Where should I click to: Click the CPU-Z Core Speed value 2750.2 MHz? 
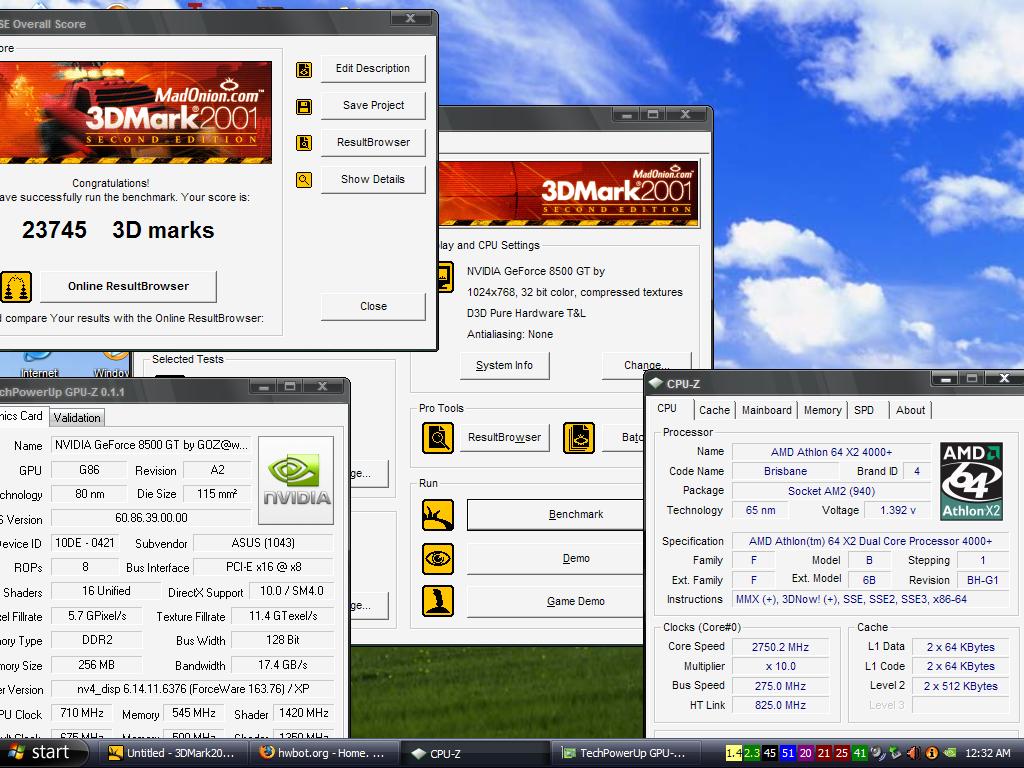(780, 647)
